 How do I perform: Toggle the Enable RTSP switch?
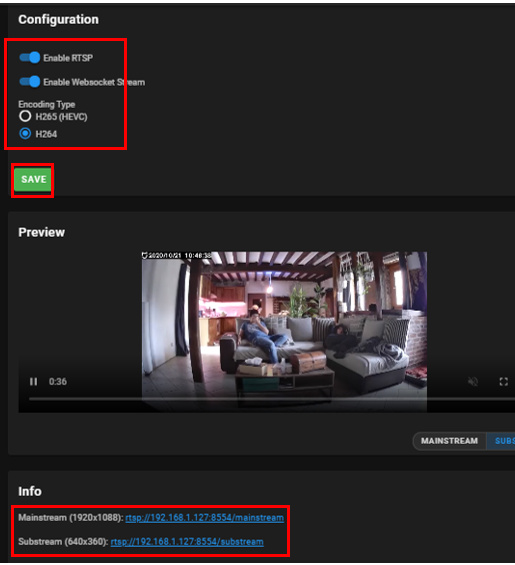pyautogui.click(x=30, y=58)
